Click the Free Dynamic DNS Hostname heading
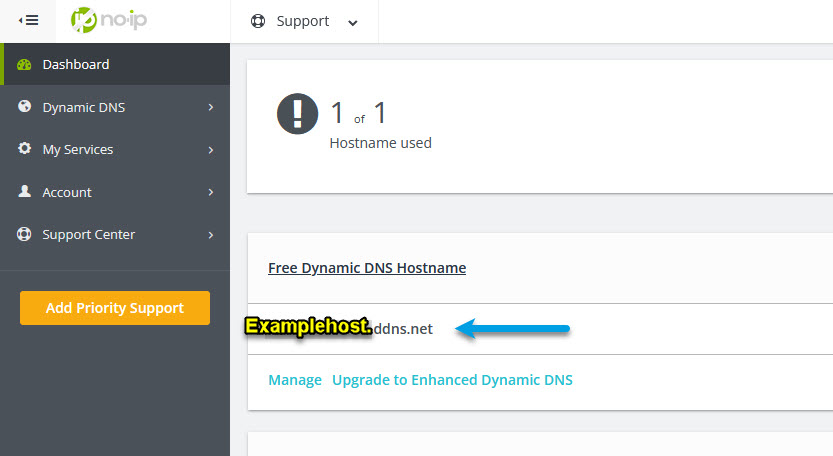 [367, 268]
